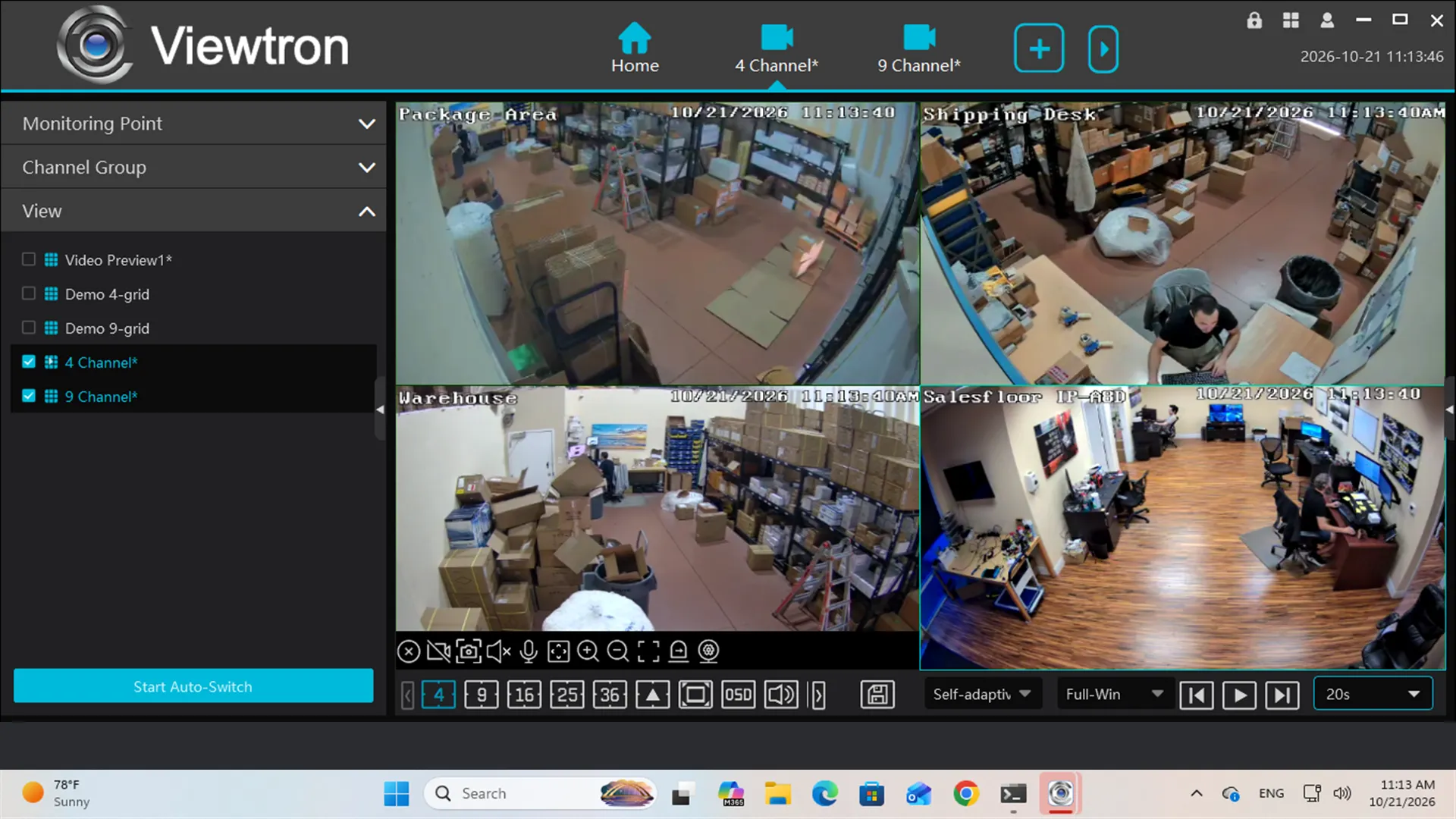Select the 4-window grid layout

[x=438, y=695]
